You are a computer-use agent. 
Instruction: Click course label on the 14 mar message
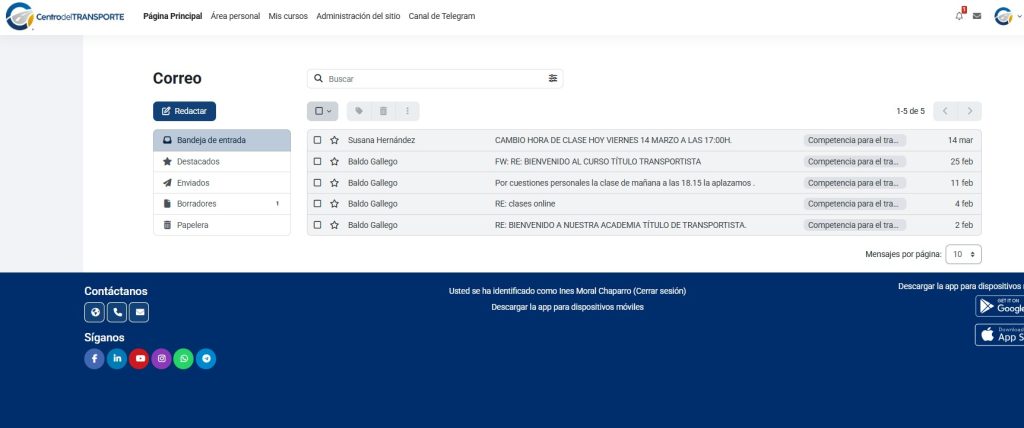coord(855,140)
